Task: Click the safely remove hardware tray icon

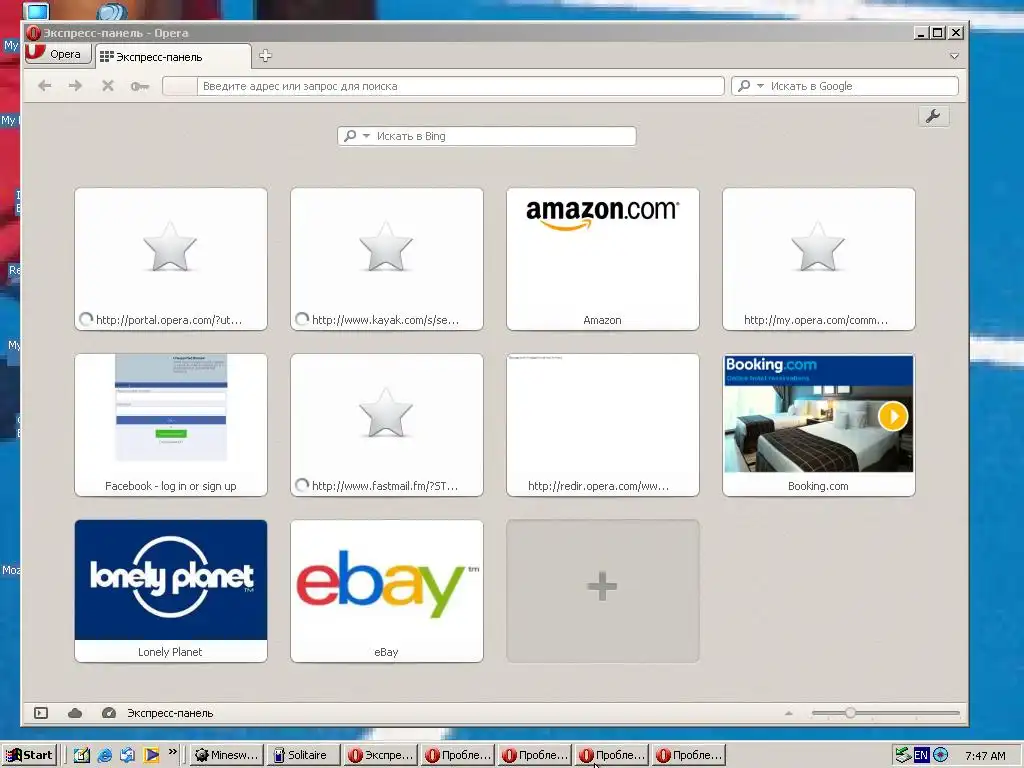Action: [x=903, y=755]
